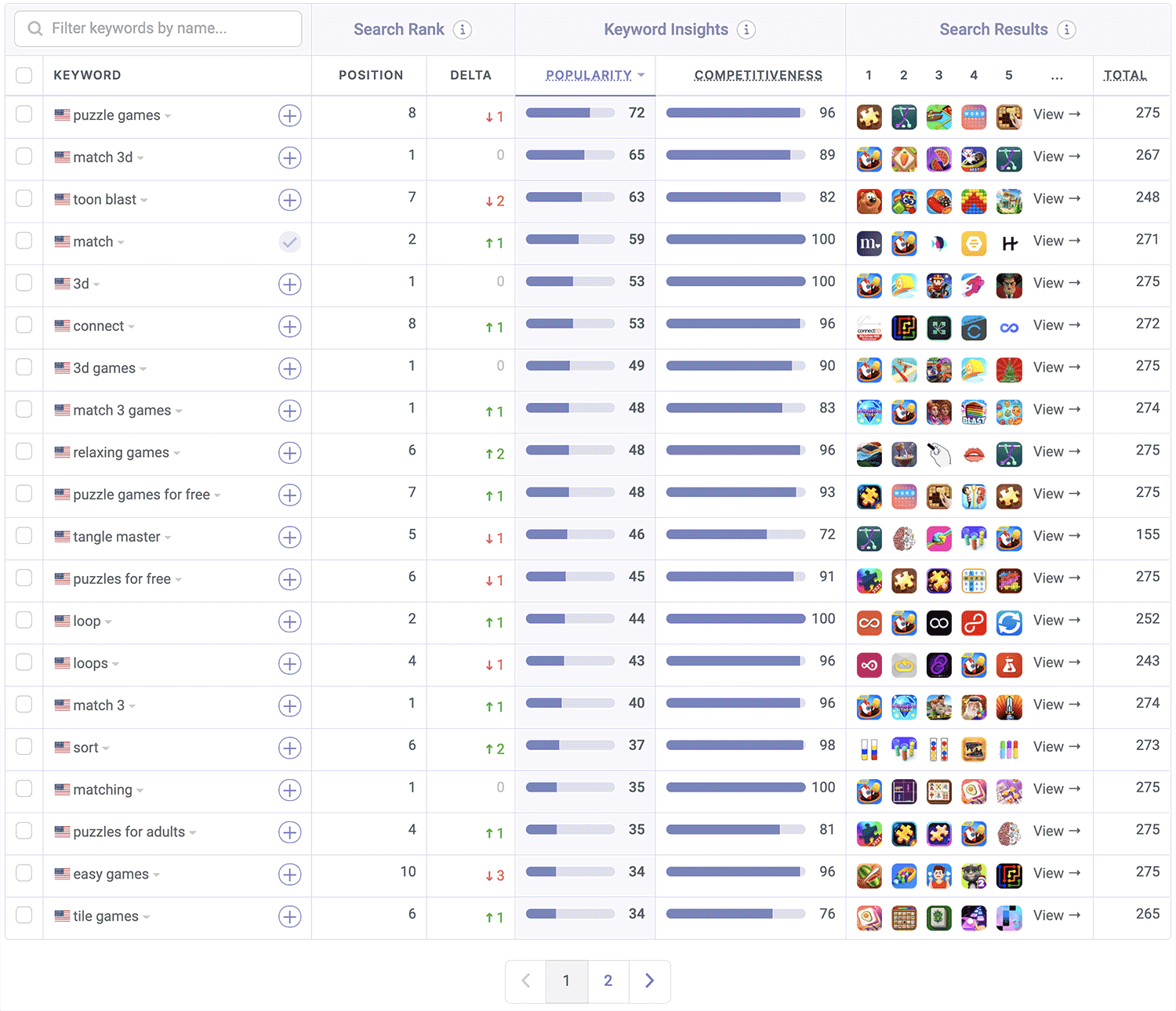Open first result app icon for 'toon blast'
Viewport: 1176px width, 1011px height.
click(x=869, y=201)
